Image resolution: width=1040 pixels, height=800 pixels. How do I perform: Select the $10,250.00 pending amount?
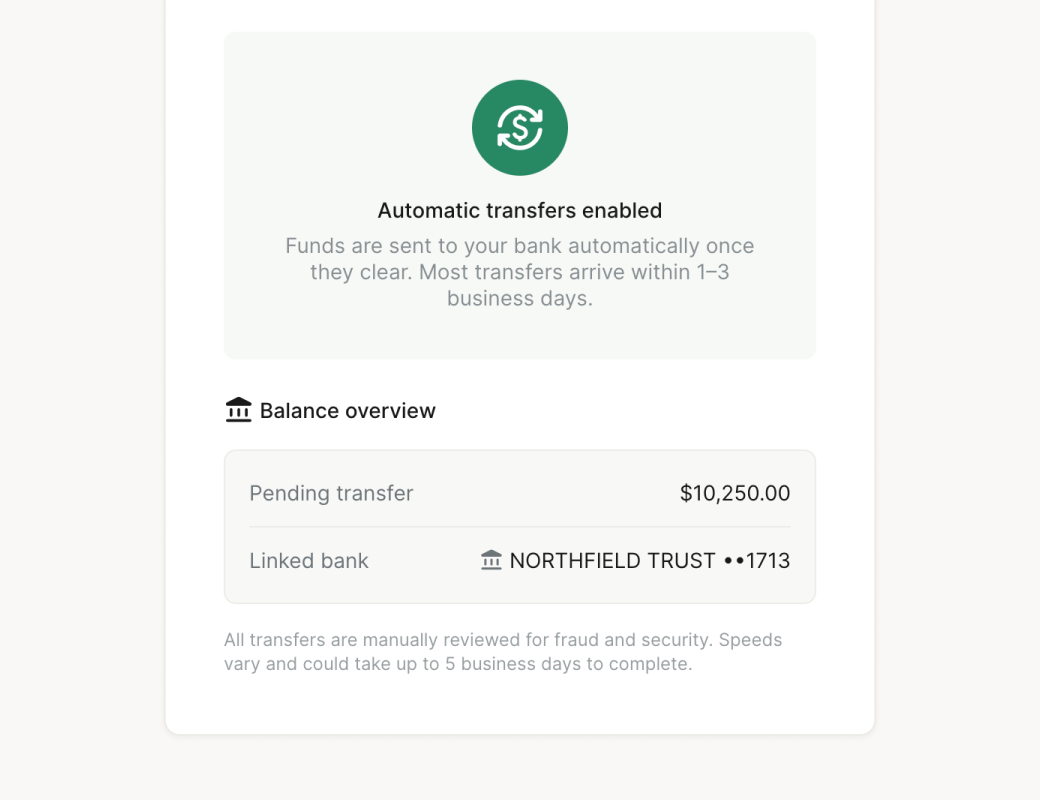click(735, 493)
